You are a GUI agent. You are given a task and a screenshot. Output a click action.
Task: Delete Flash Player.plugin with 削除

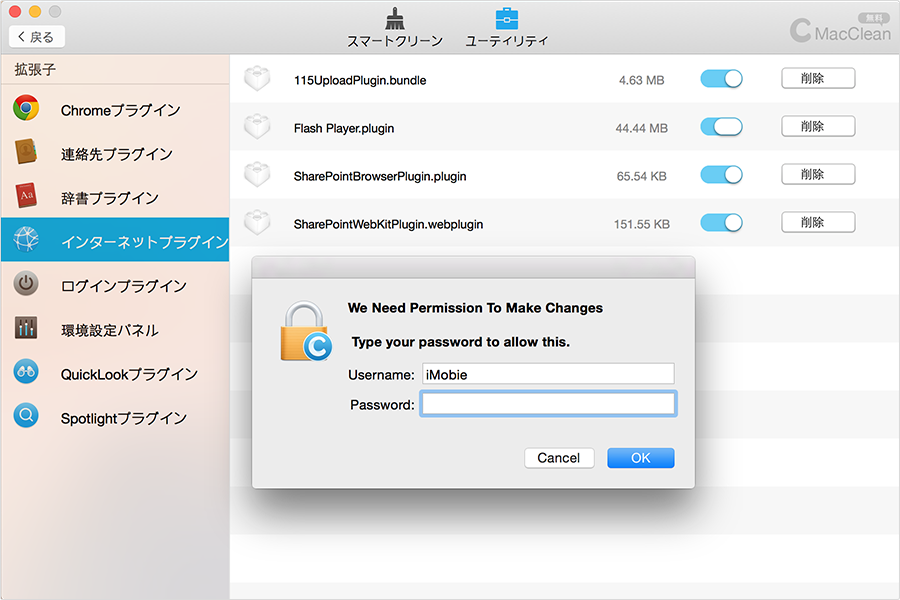pos(818,126)
